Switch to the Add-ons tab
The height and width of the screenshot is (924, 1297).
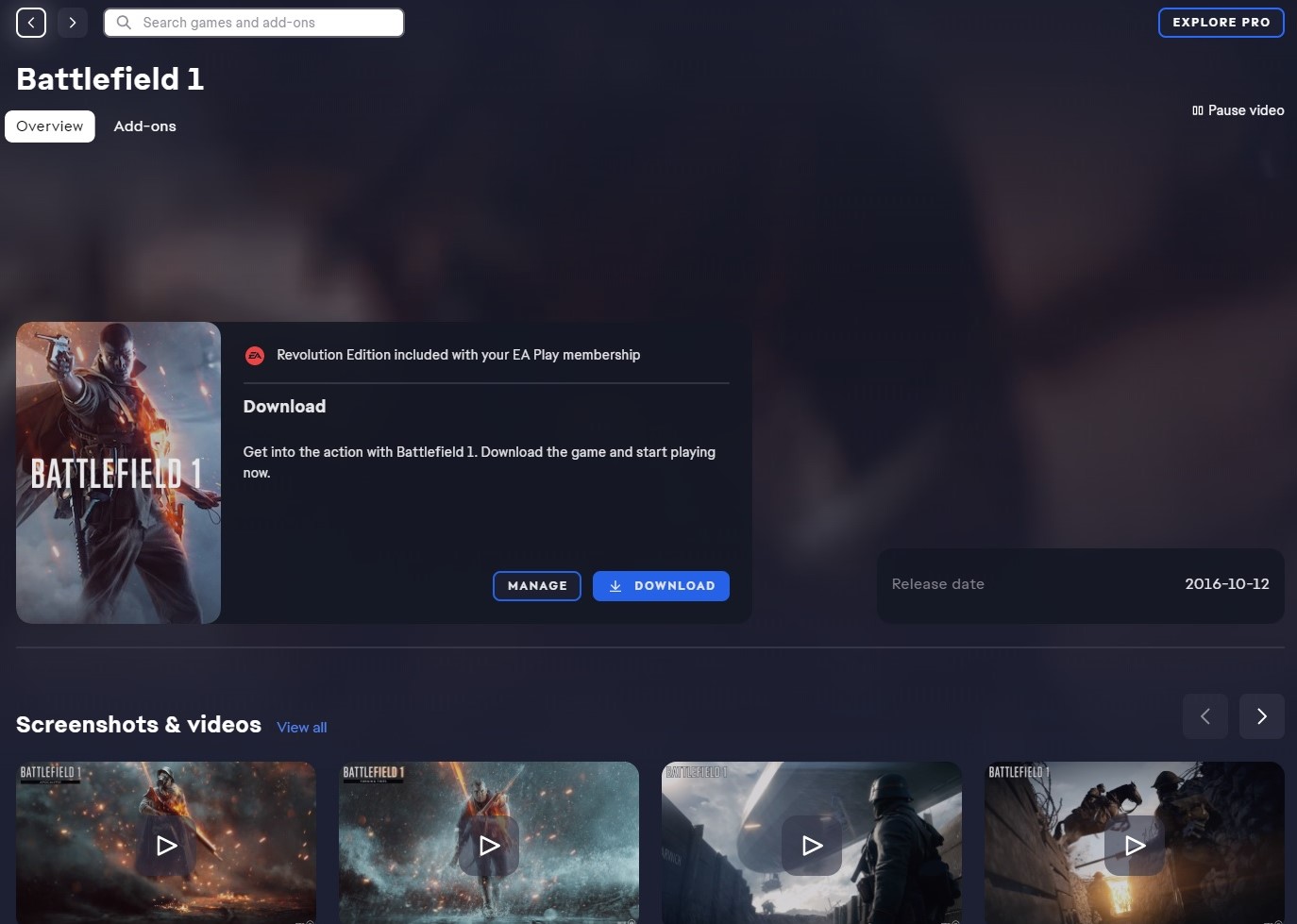(x=145, y=126)
